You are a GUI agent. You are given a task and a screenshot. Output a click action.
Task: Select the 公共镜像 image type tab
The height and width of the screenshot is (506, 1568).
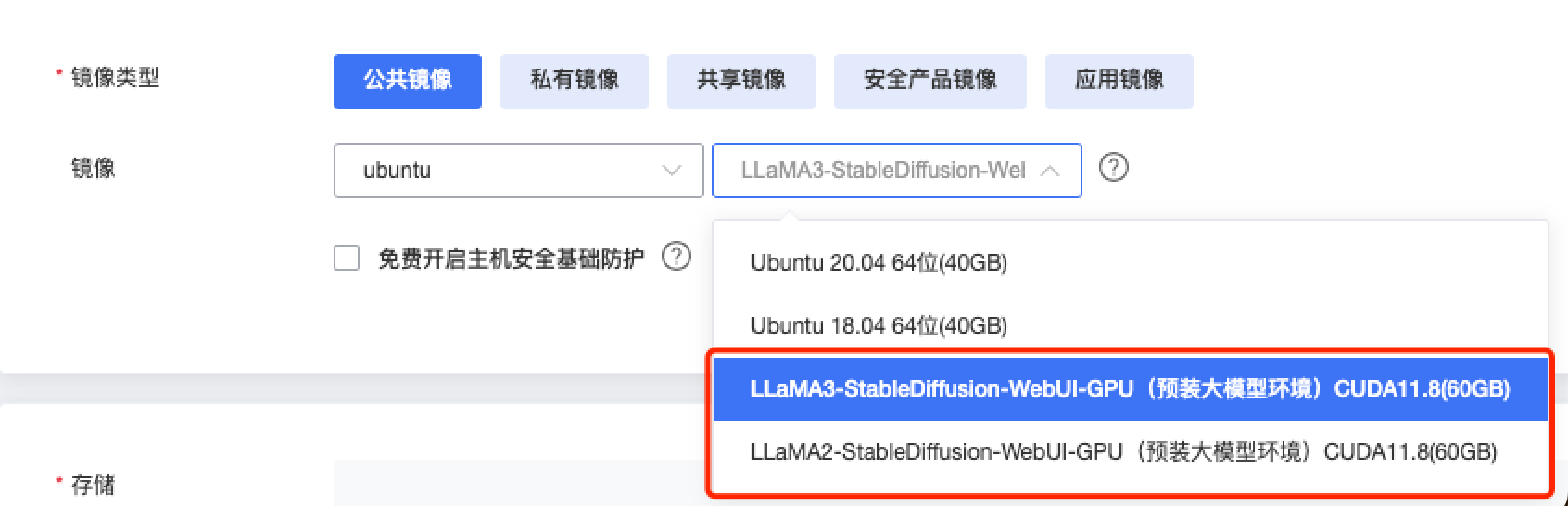click(x=407, y=81)
